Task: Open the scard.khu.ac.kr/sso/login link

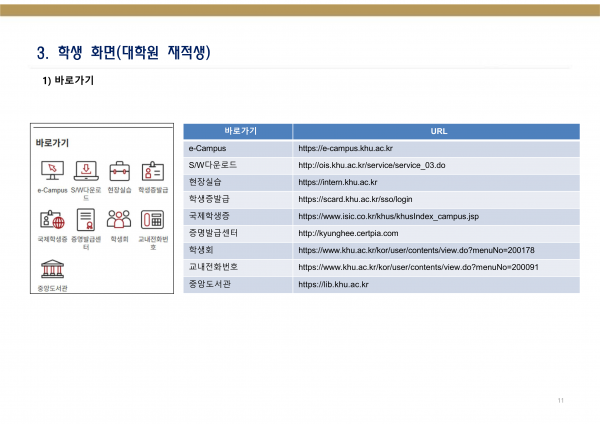Action: 355,199
